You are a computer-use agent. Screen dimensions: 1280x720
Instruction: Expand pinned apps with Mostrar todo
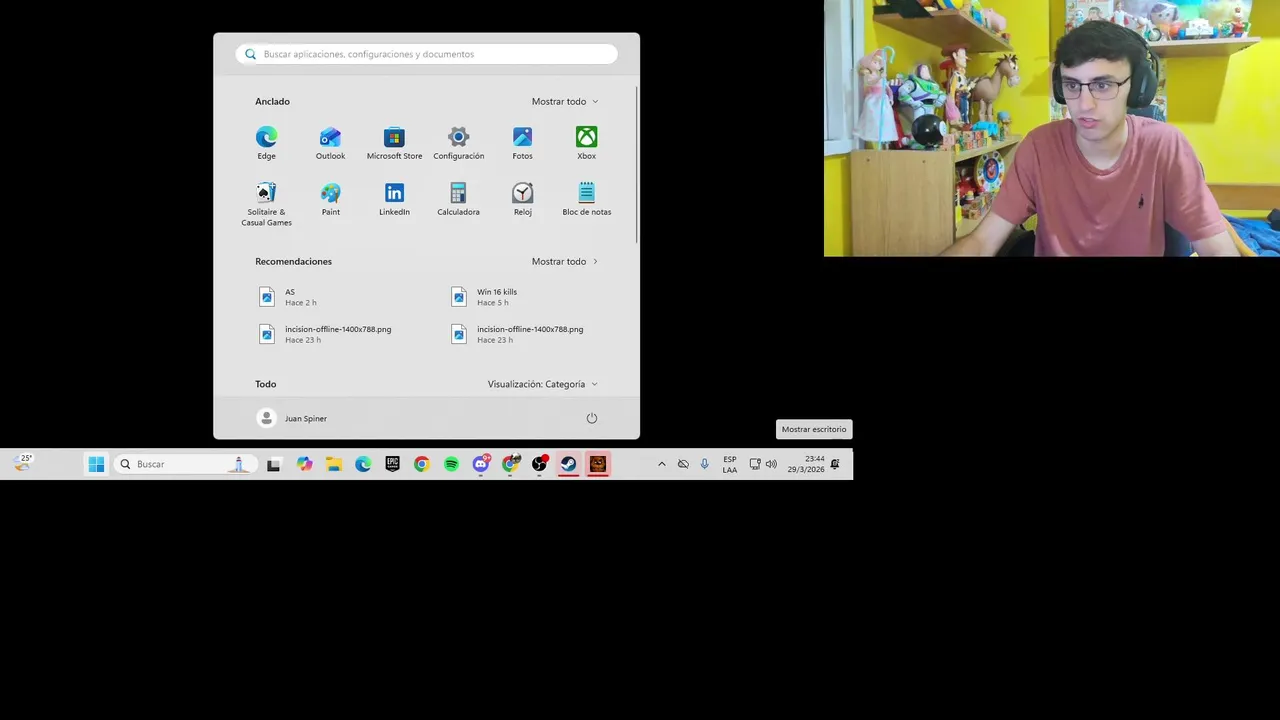(565, 101)
